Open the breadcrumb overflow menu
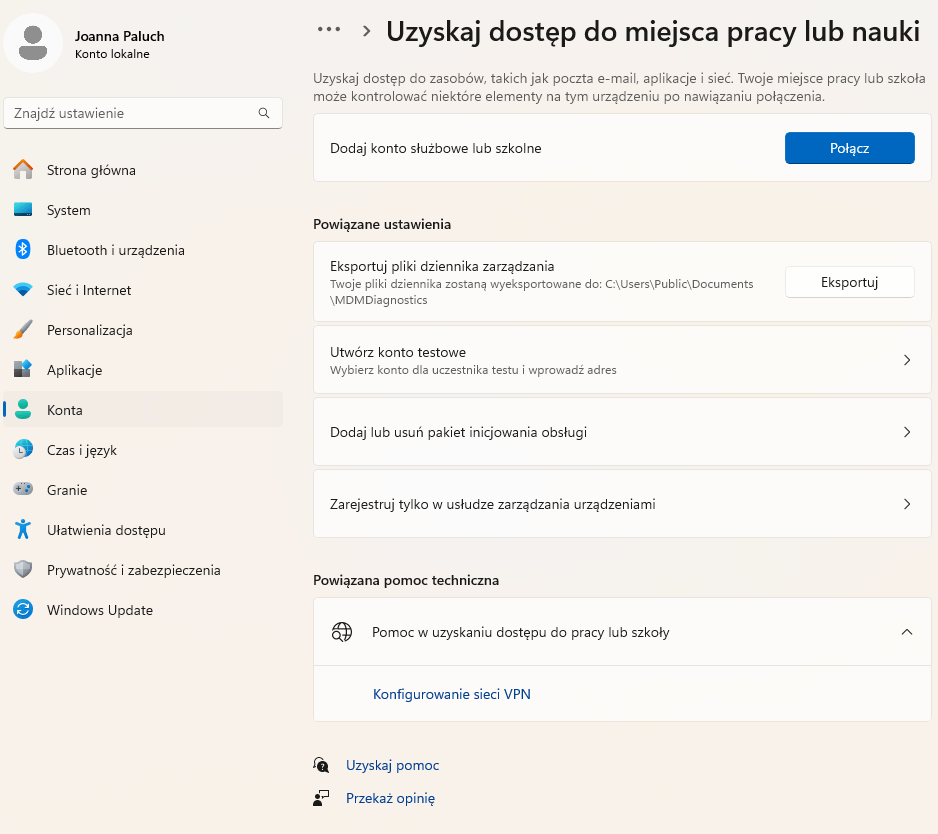 (x=328, y=29)
